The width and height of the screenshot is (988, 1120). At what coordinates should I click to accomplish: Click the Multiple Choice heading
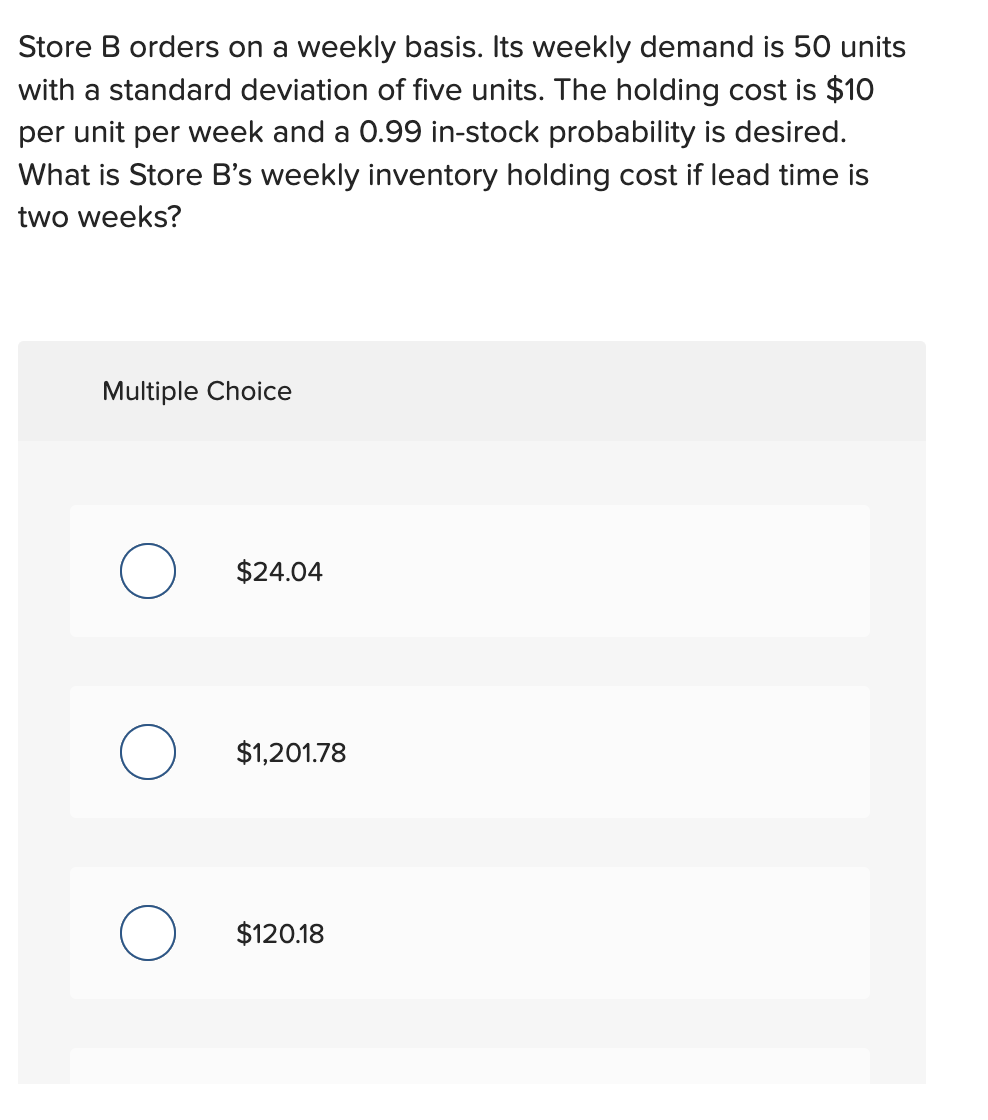(197, 391)
